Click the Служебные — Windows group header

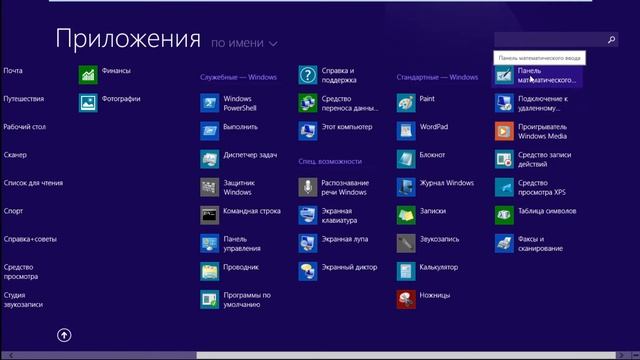click(x=238, y=77)
